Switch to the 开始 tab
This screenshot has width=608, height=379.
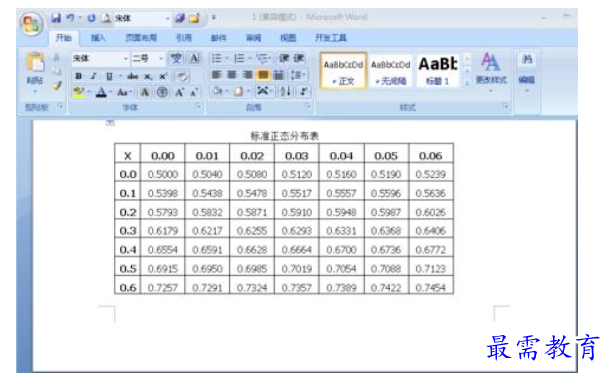[x=63, y=38]
